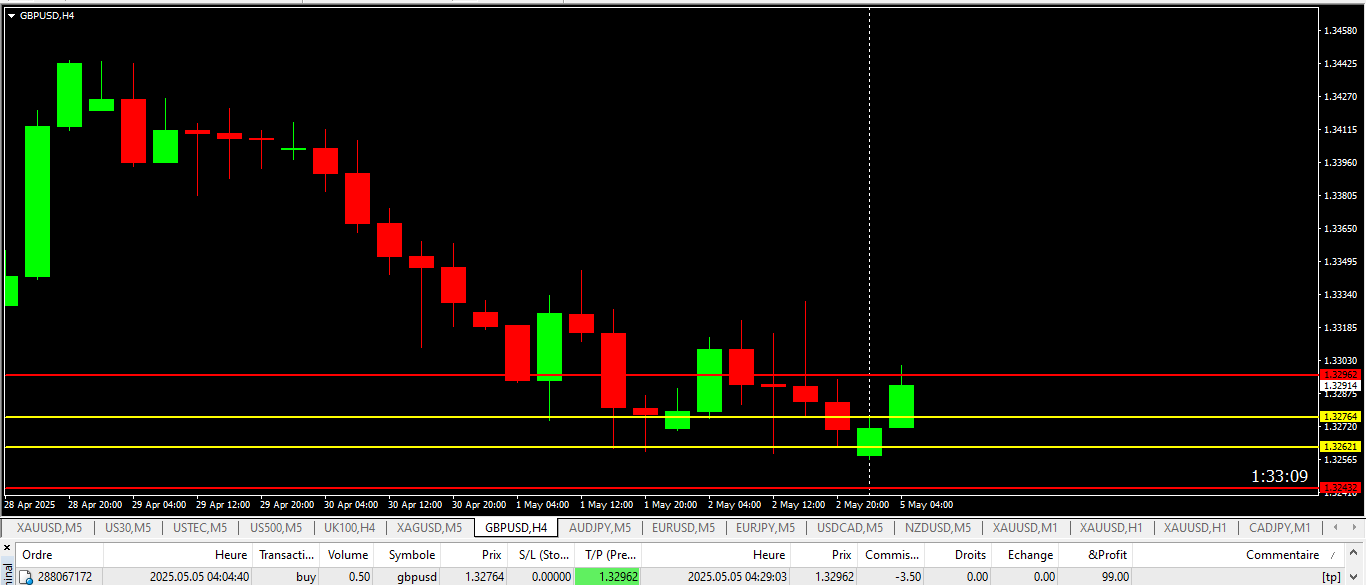Click the 1.34580 price scale label
The height and width of the screenshot is (585, 1366).
click(1340, 30)
